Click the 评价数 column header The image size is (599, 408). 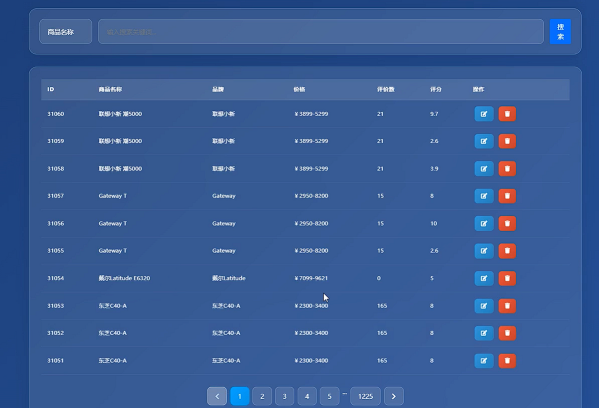click(x=385, y=89)
